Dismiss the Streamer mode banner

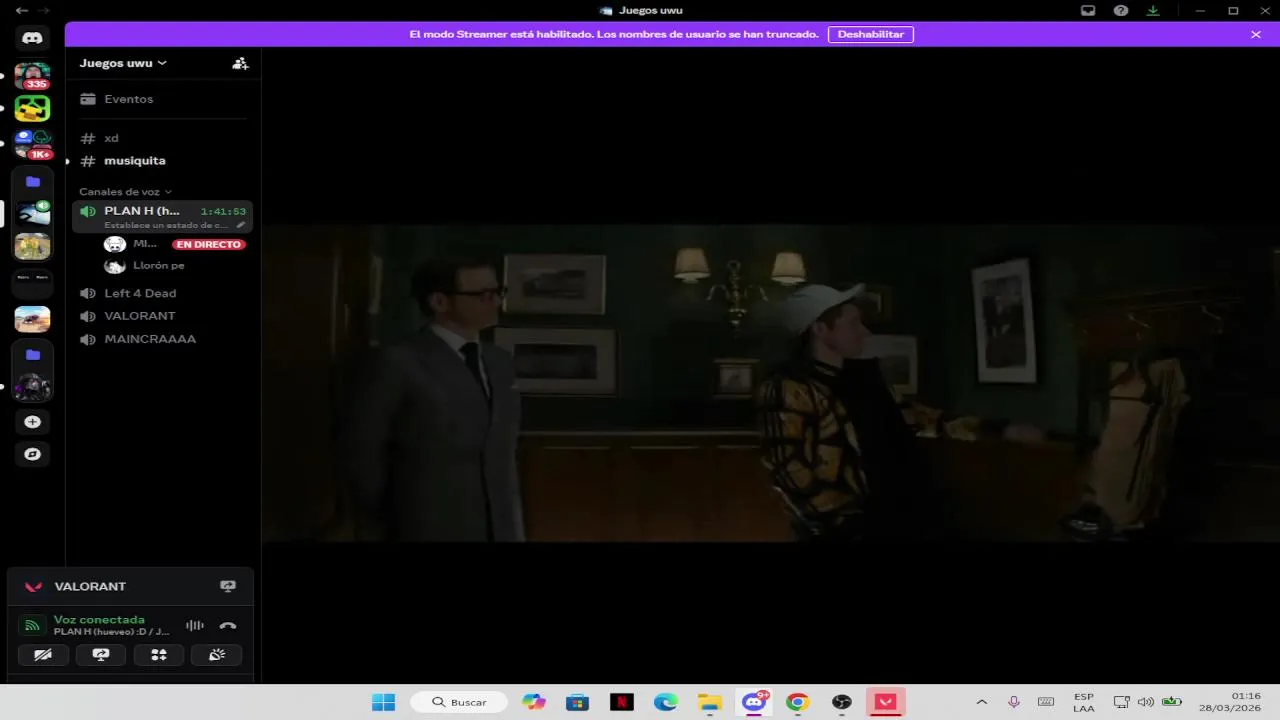click(x=1256, y=34)
